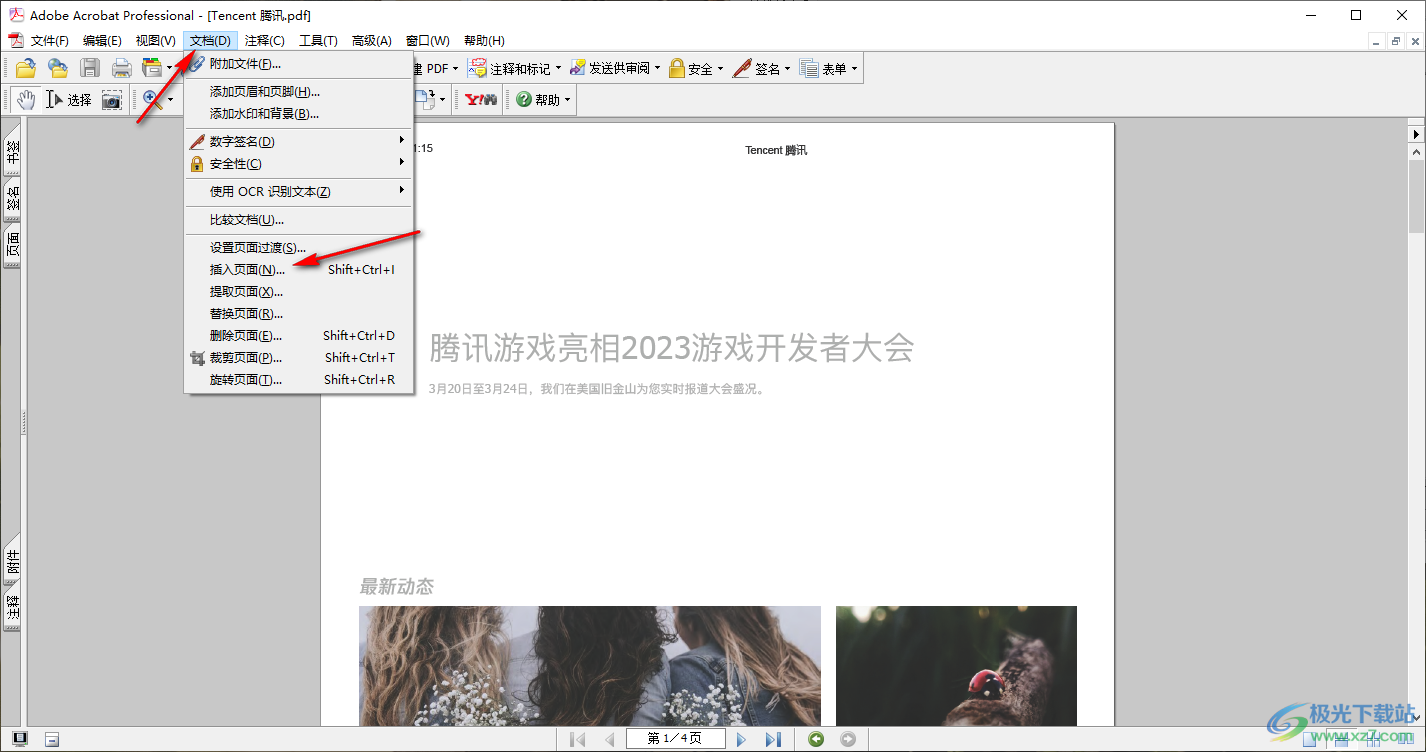Screen dimensions: 1426x752
Task: Open the 工具(T) menu
Action: point(319,40)
